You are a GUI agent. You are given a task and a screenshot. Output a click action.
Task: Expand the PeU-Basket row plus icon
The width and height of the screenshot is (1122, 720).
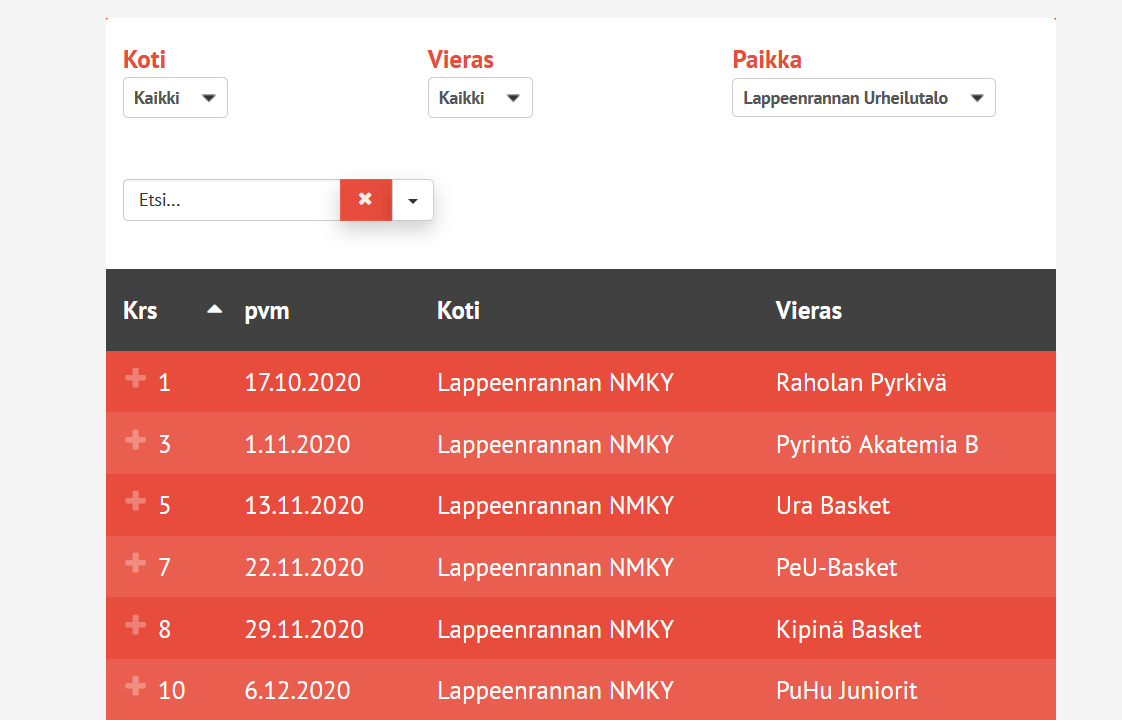click(x=135, y=563)
